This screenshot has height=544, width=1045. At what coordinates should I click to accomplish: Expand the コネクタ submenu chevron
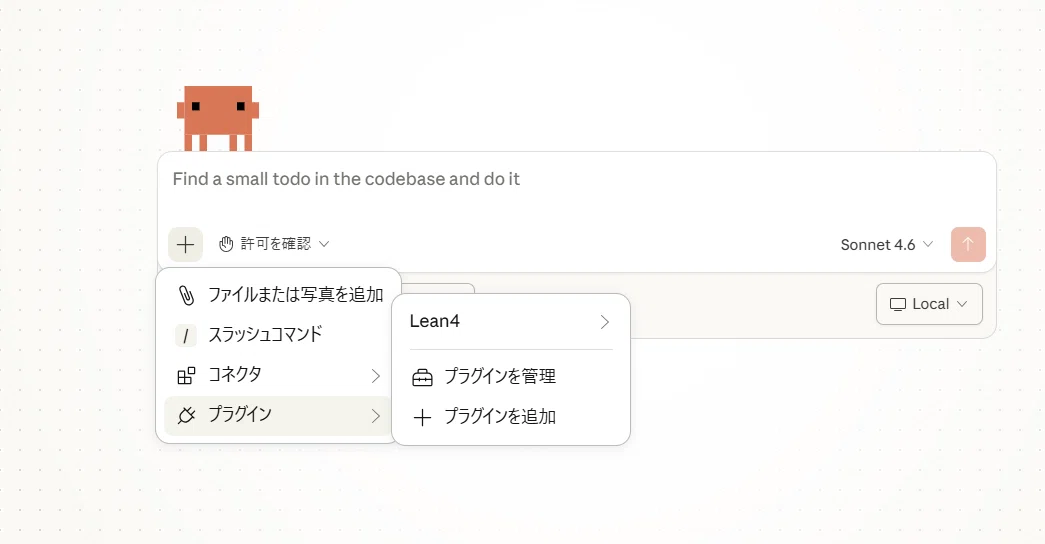[376, 376]
